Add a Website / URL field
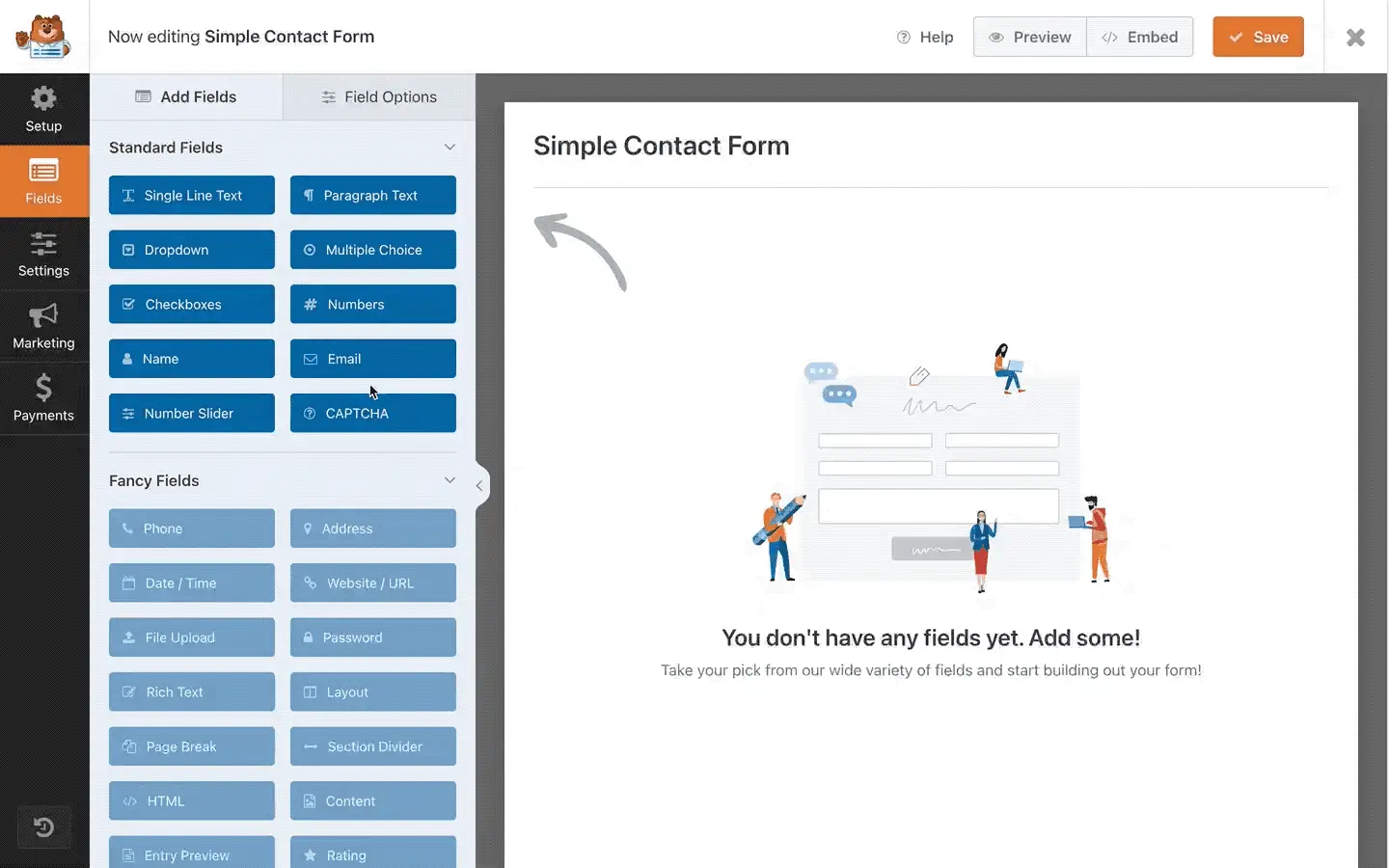This screenshot has height=868, width=1389. [x=373, y=583]
